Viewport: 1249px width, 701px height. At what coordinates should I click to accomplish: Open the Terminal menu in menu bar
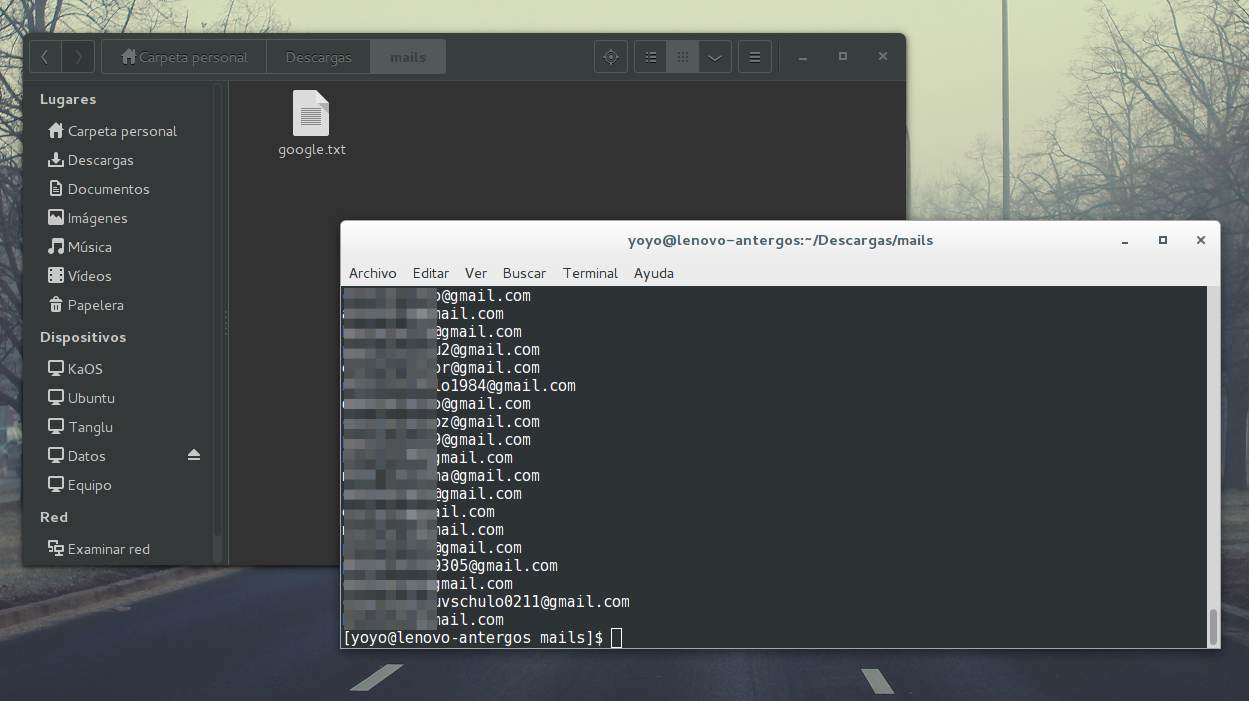(x=590, y=273)
